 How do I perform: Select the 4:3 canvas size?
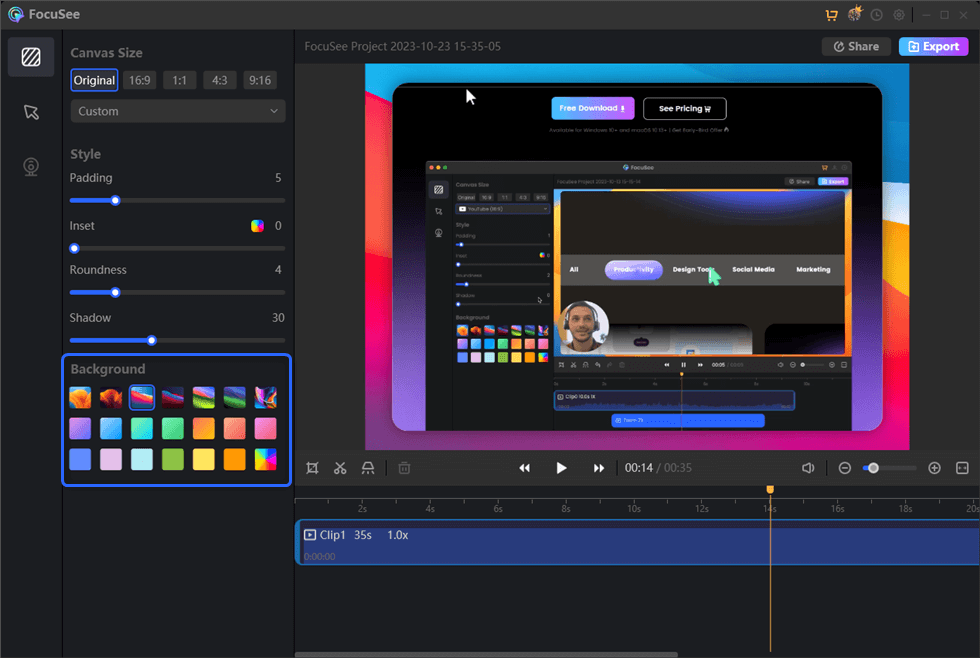[219, 80]
